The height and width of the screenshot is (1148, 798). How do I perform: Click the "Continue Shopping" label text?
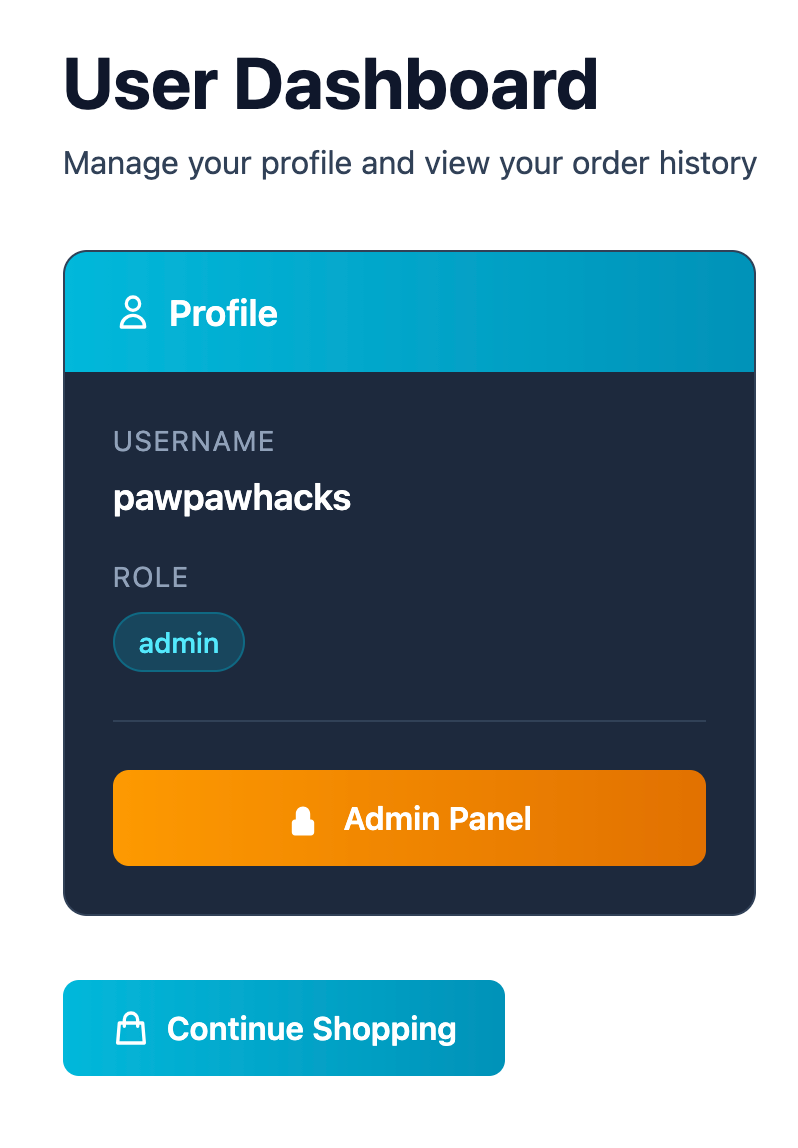click(x=311, y=1029)
